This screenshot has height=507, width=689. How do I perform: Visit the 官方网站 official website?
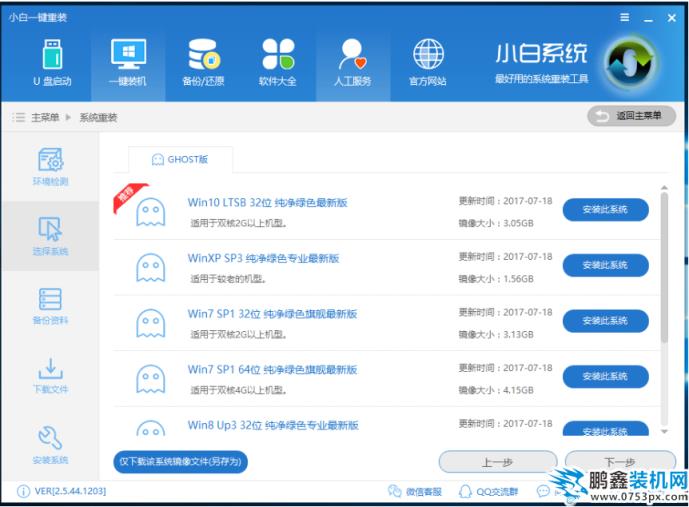[x=428, y=63]
